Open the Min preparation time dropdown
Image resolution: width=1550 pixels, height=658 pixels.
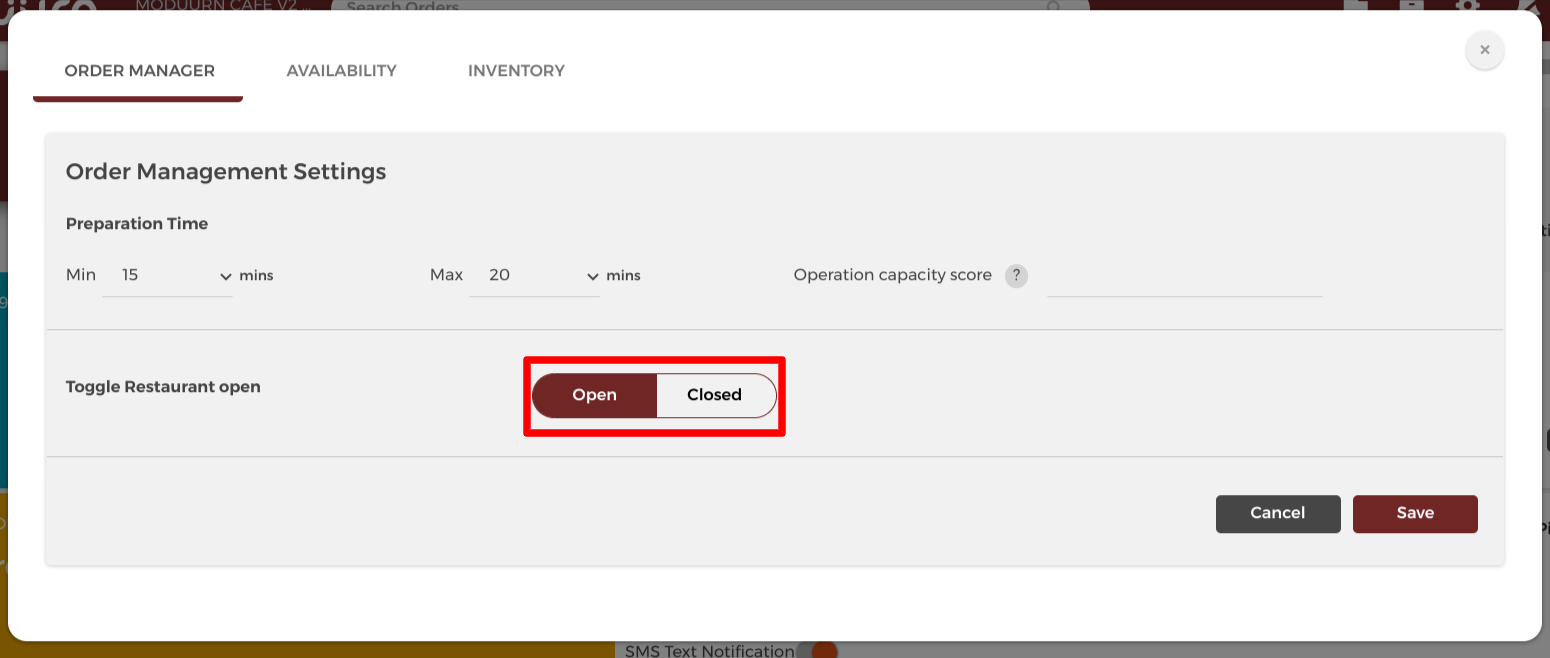point(225,276)
